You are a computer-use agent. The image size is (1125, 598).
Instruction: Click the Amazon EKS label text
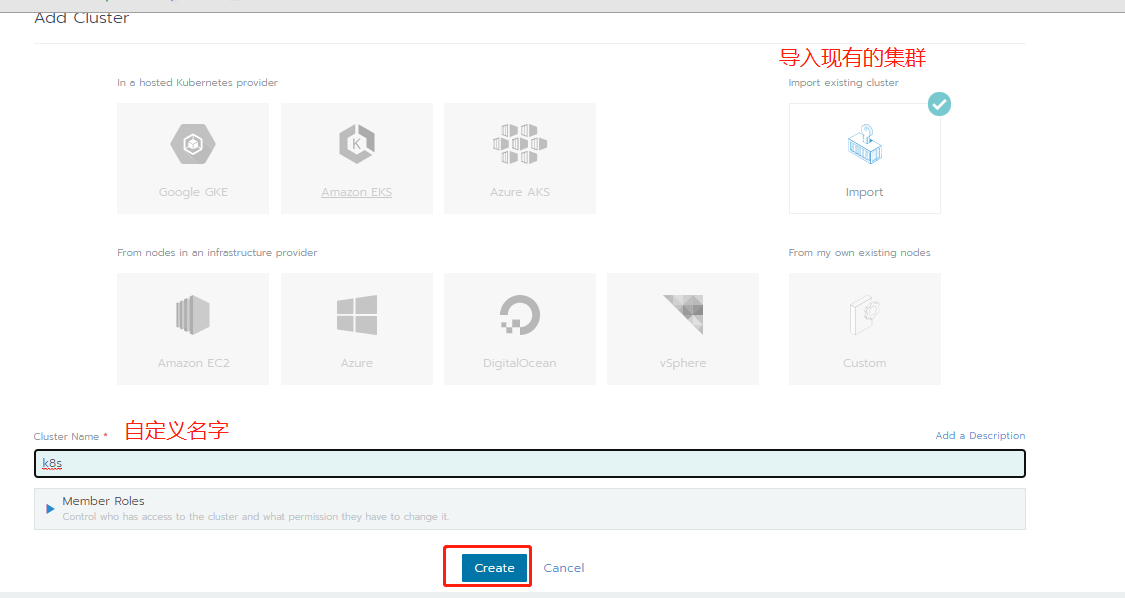click(357, 192)
